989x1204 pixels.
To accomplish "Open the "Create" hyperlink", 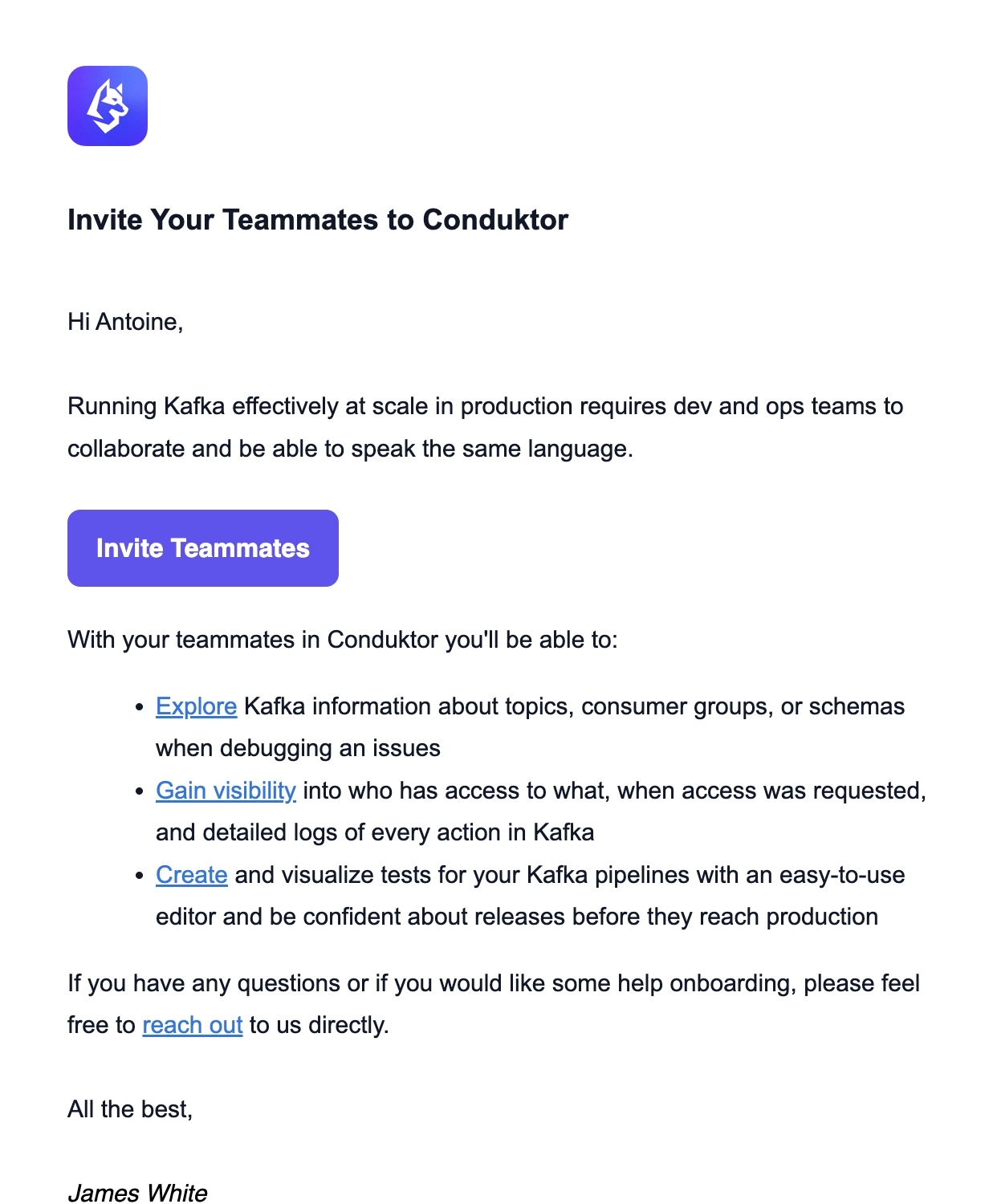I will tap(190, 875).
